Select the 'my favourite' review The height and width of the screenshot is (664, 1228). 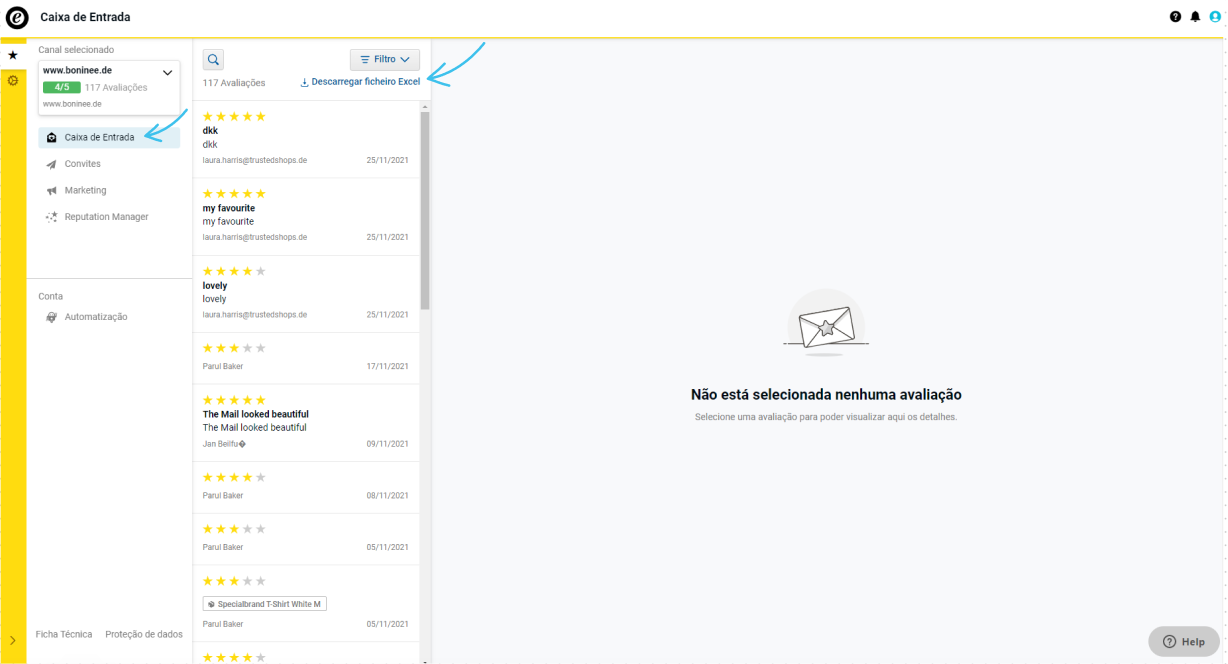pyautogui.click(x=306, y=216)
